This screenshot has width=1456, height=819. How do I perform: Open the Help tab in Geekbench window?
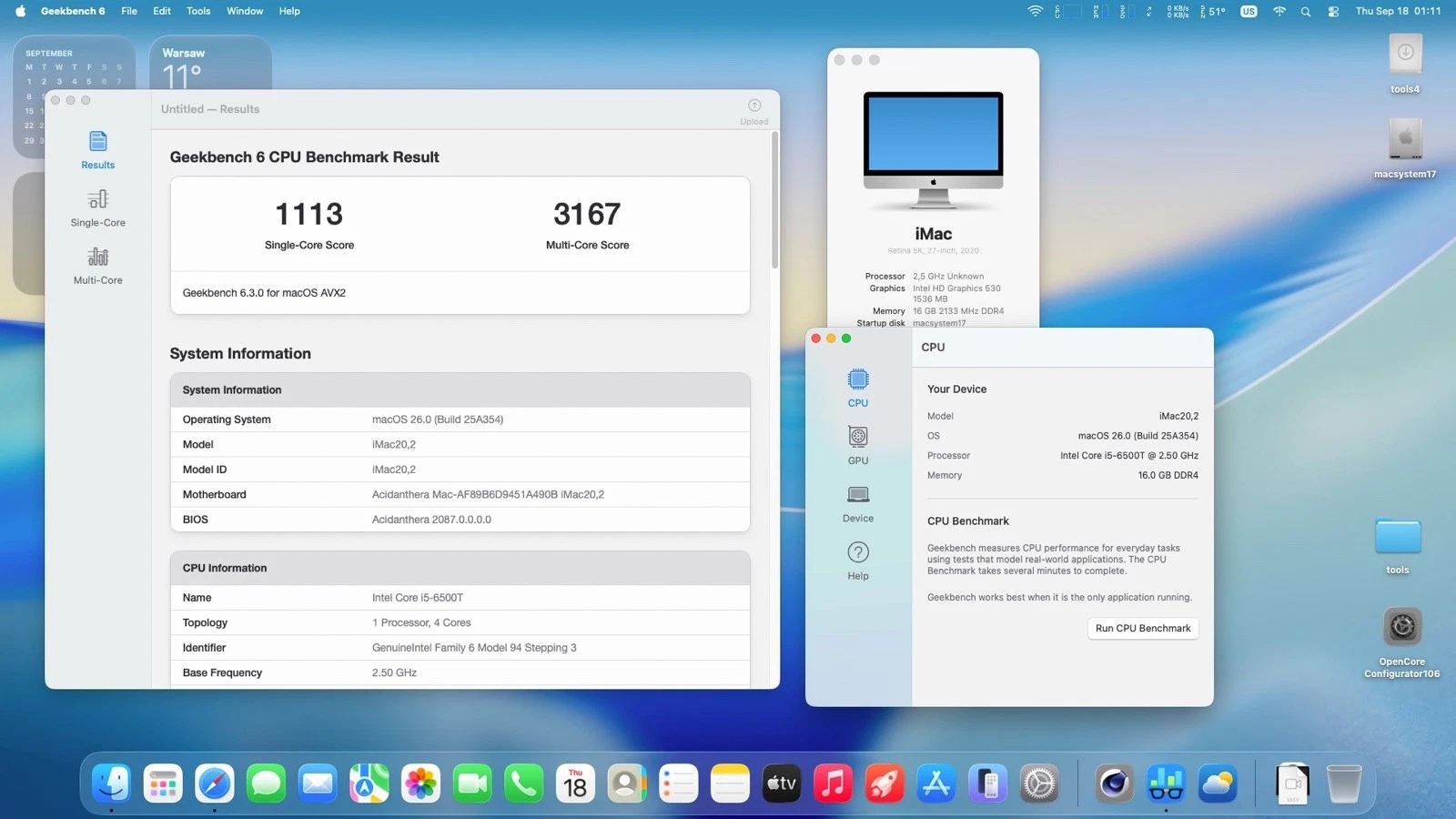pos(857,561)
